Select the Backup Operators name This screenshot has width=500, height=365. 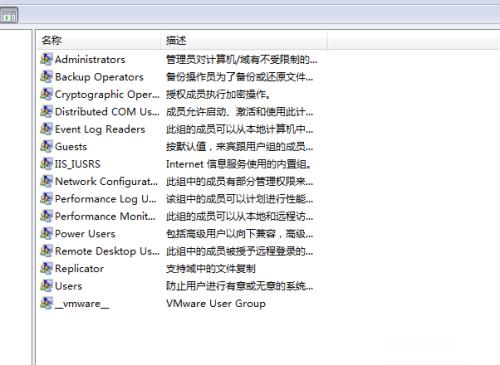click(99, 77)
